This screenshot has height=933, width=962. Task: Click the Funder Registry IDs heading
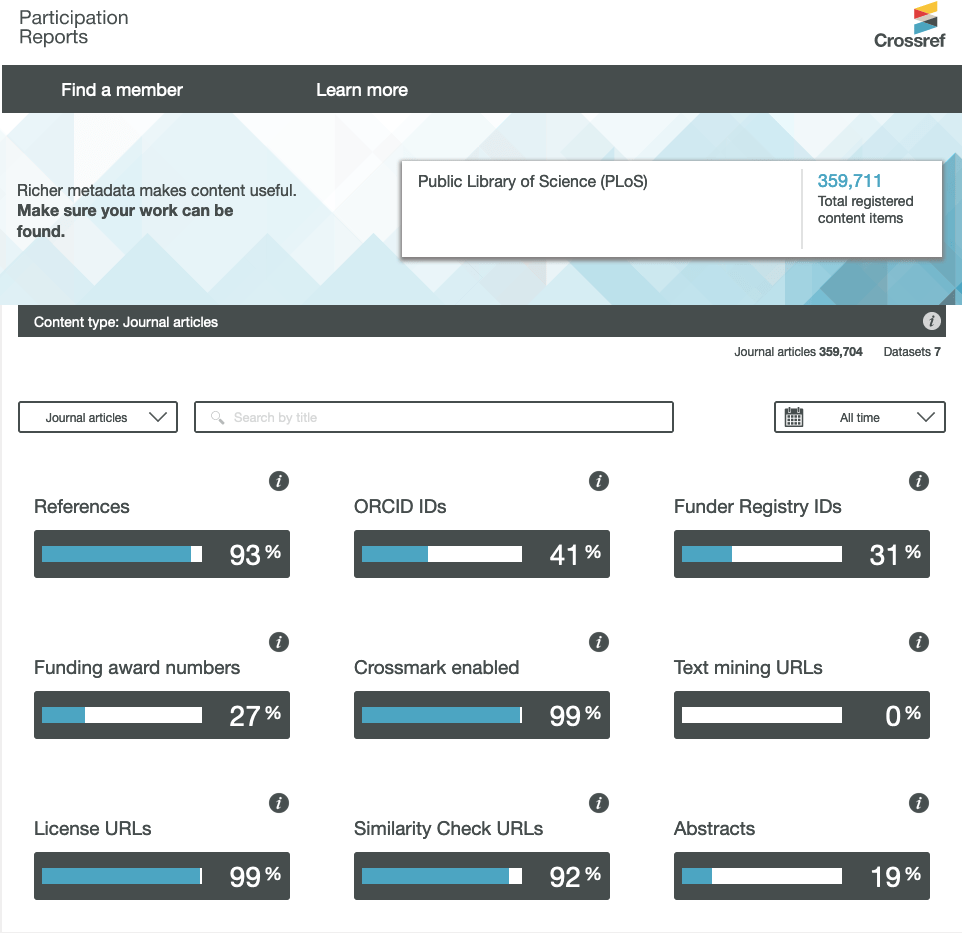(x=758, y=507)
